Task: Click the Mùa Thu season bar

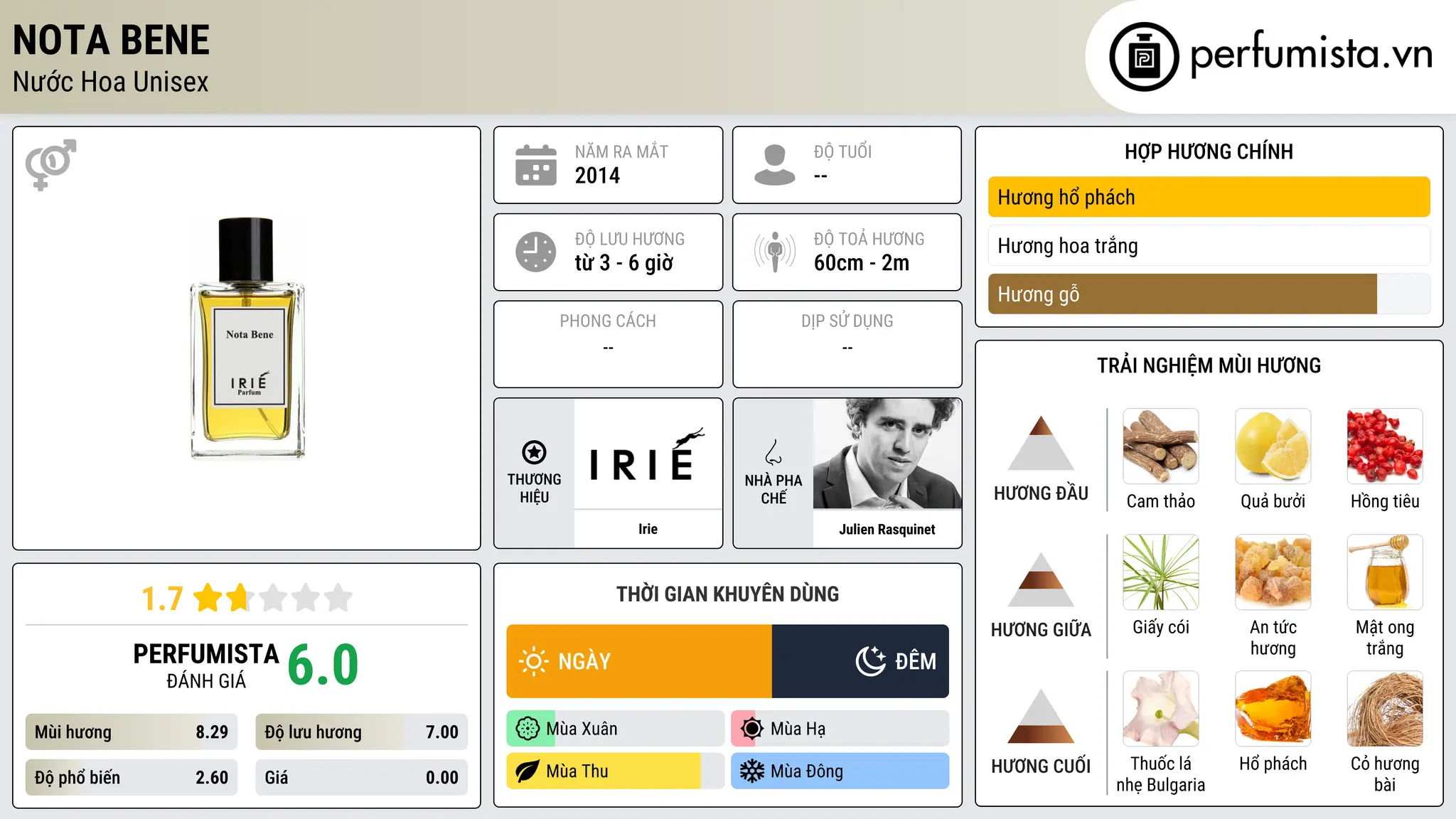Action: point(616,771)
